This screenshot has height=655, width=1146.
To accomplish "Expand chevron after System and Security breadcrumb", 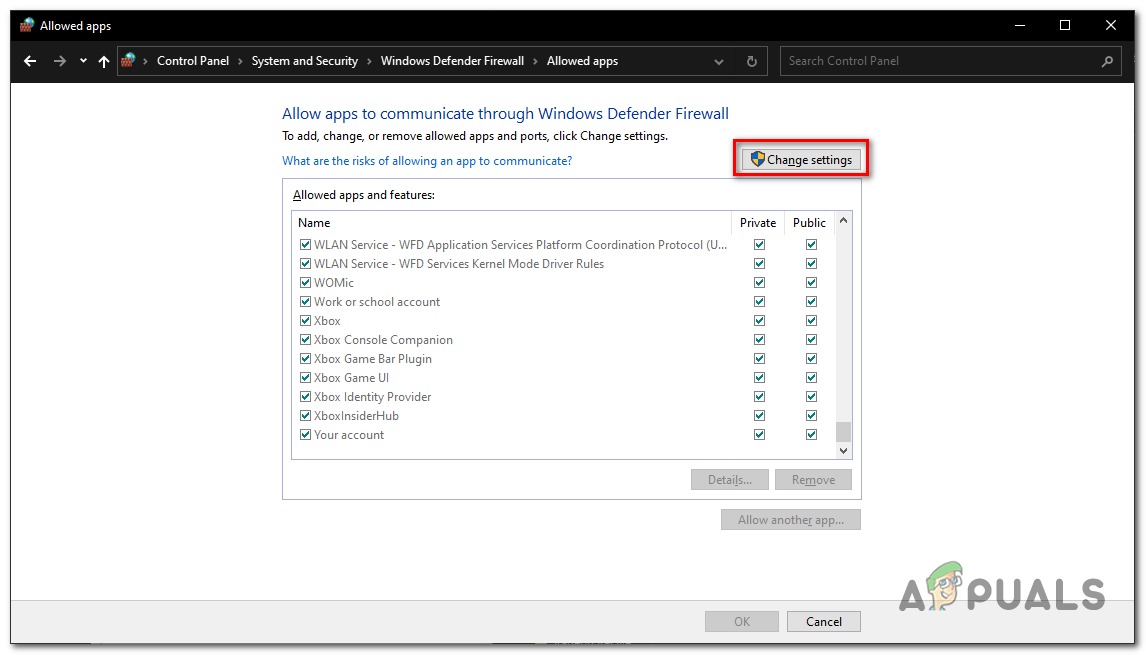I will point(369,61).
